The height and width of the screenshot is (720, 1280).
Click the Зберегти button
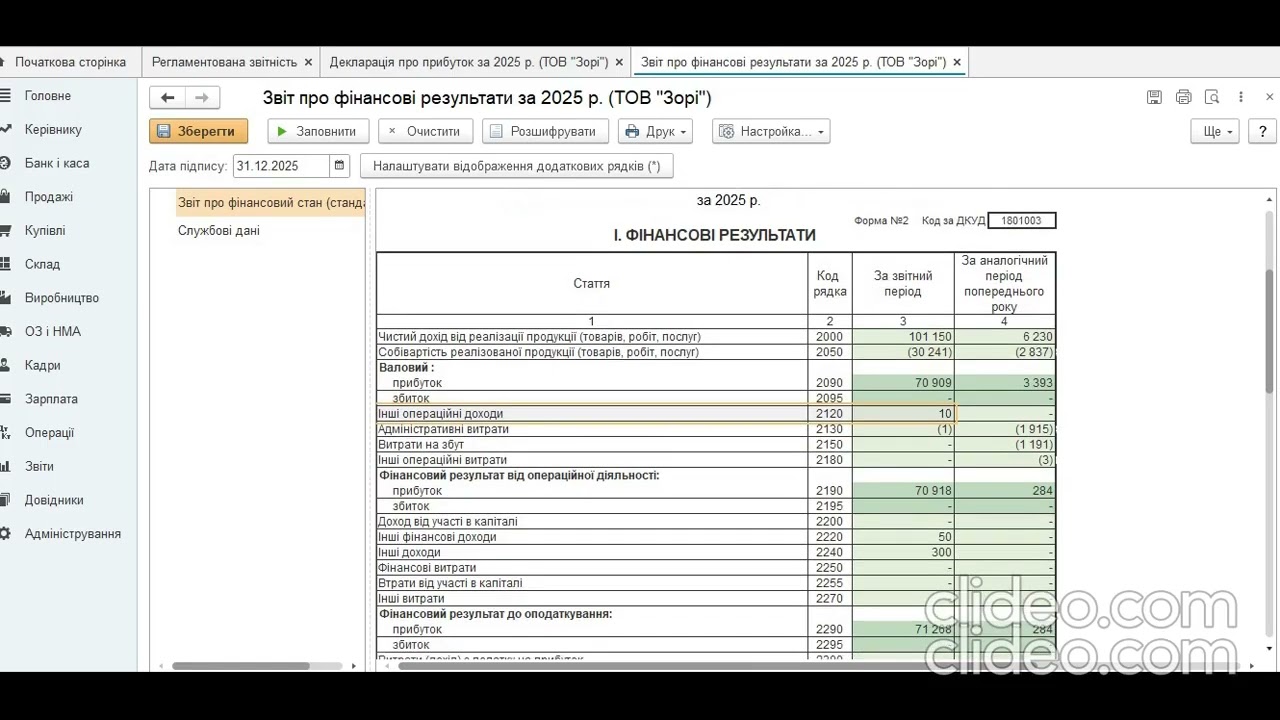click(199, 131)
